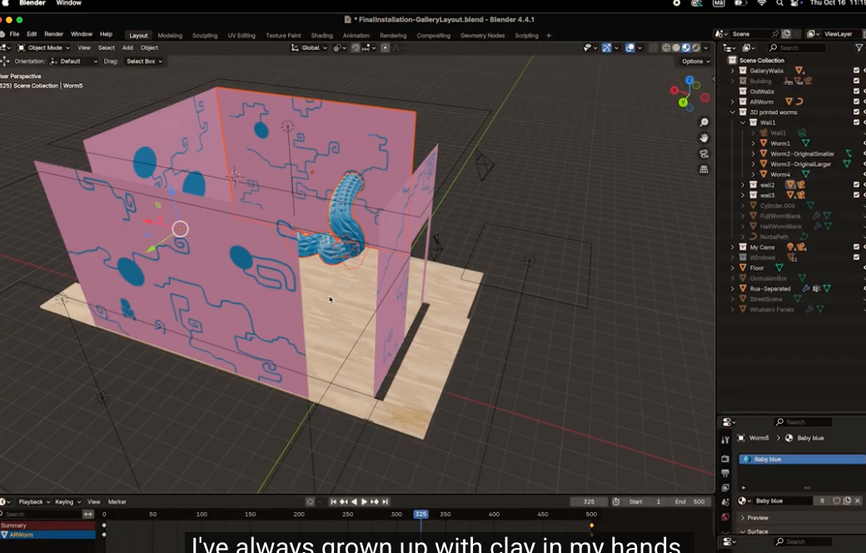The height and width of the screenshot is (553, 866).
Task: Switch to the Sculpting workspace tab
Action: (x=204, y=35)
